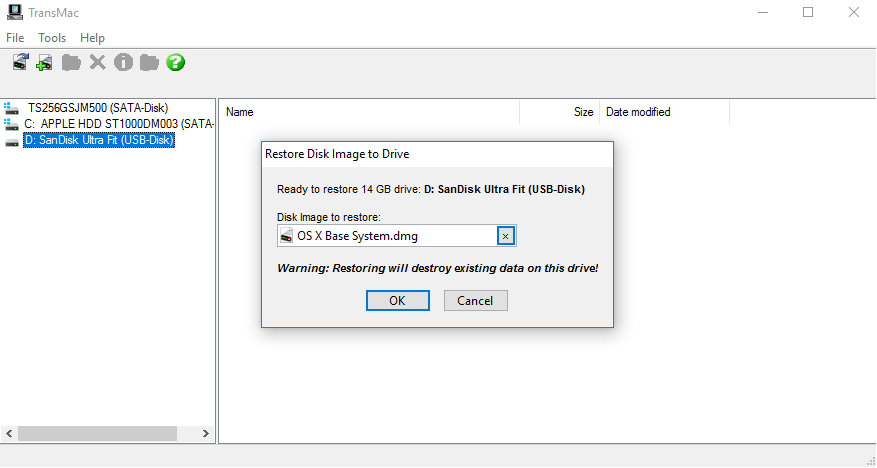Select D: SanDisk Ultra Fit USB disk
The image size is (877, 468).
(x=98, y=140)
